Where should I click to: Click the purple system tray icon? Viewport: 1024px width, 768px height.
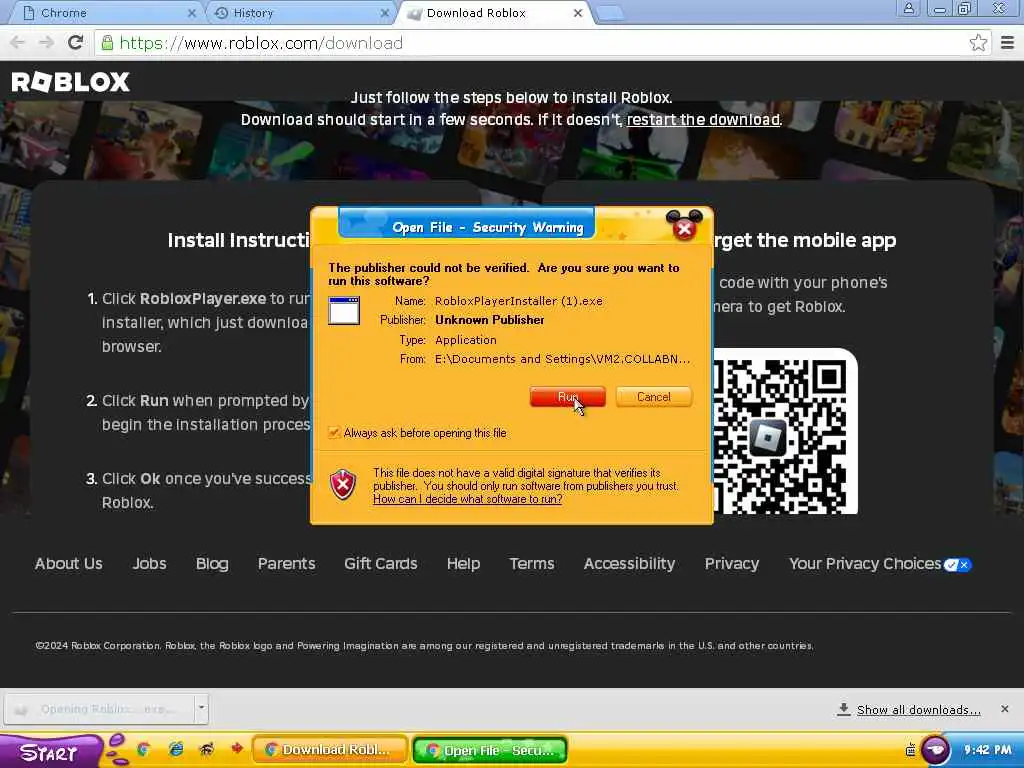coord(936,749)
